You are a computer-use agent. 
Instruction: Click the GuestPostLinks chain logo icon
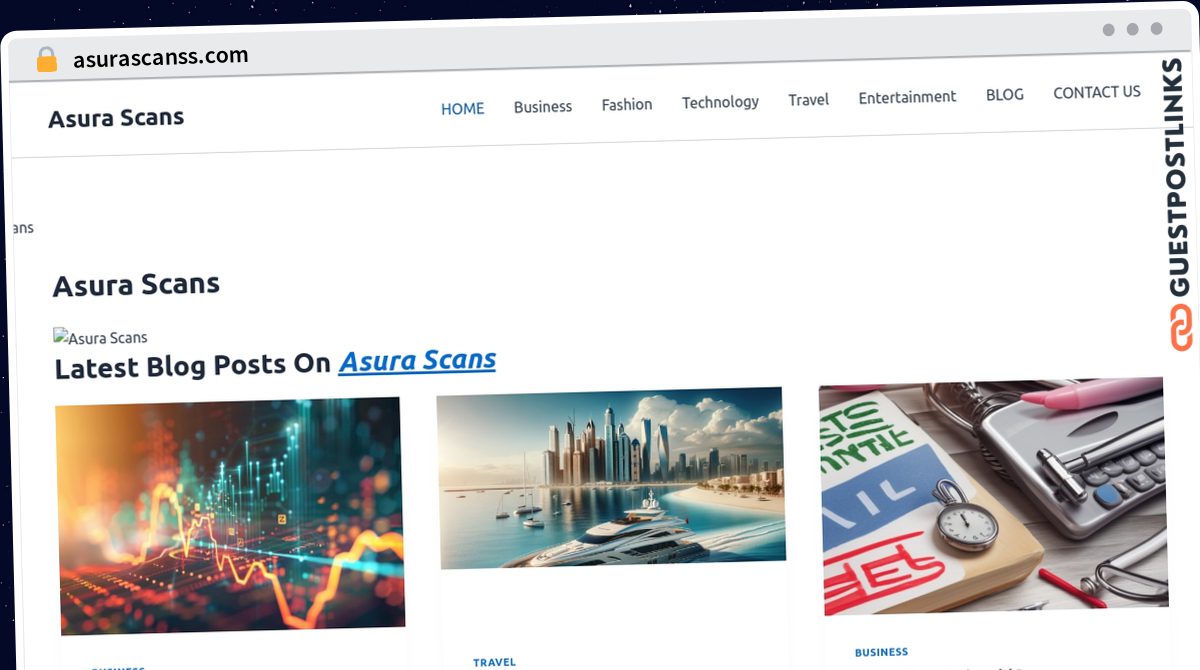pos(1180,327)
